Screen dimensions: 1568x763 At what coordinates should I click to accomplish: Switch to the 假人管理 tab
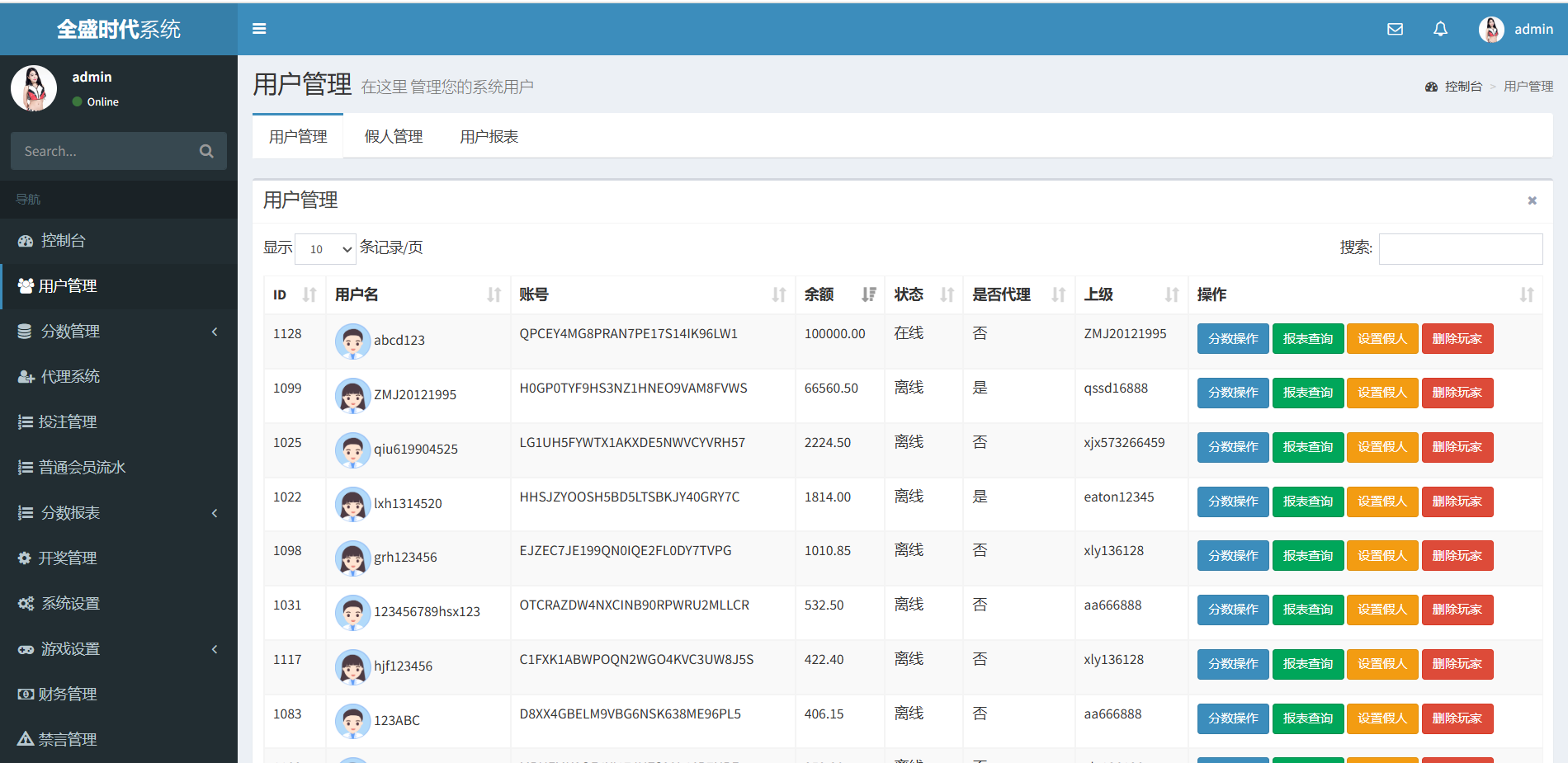[x=394, y=137]
